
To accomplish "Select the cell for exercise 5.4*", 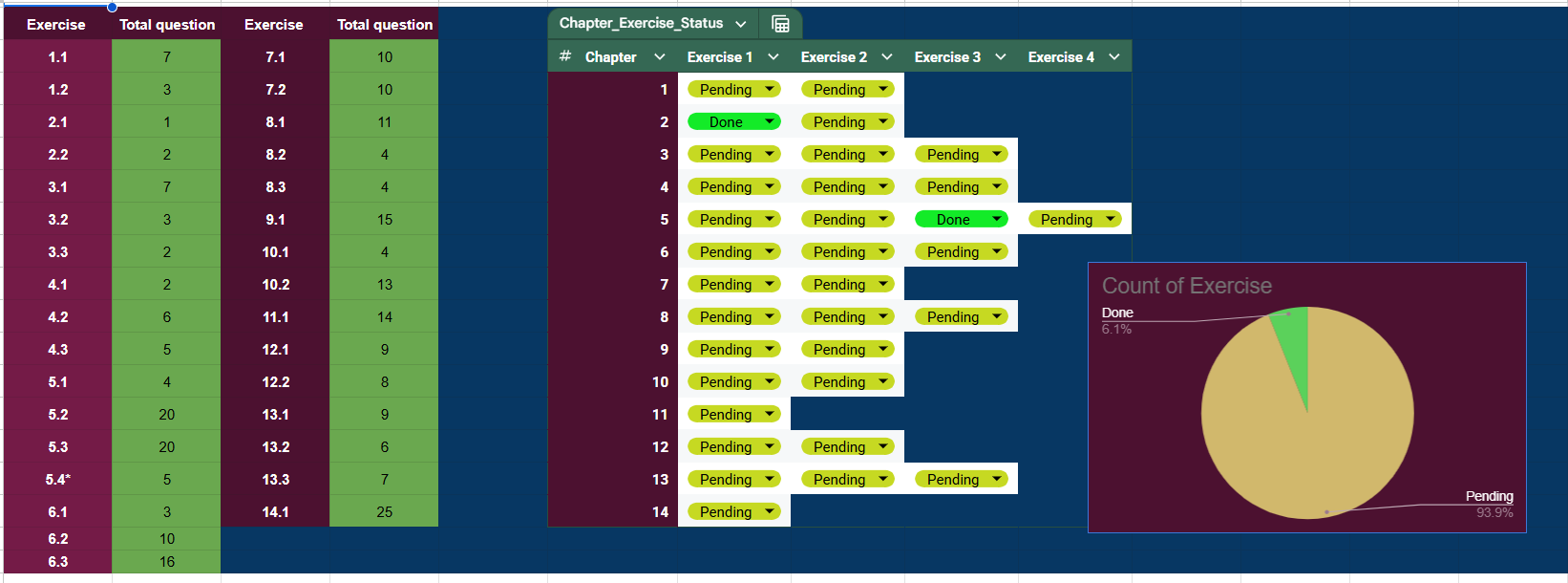I will 57,480.
